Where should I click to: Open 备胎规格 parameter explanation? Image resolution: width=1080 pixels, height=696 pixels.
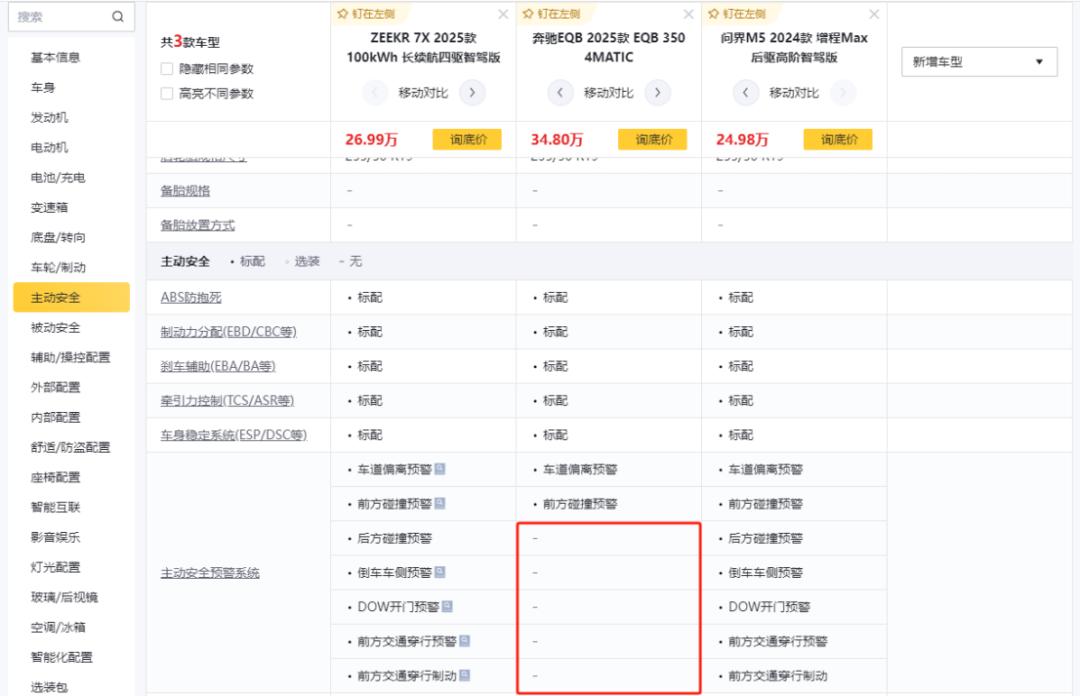coord(185,191)
